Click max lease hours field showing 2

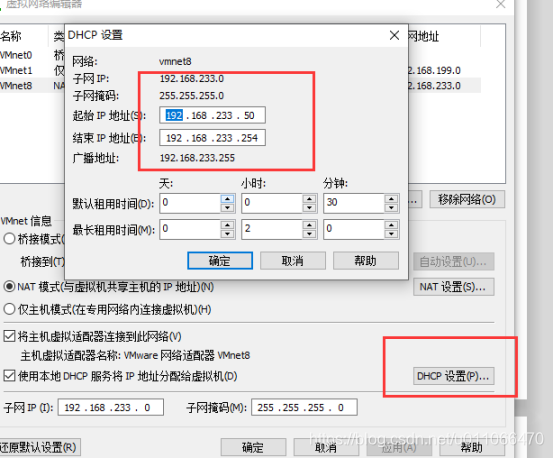pos(272,229)
